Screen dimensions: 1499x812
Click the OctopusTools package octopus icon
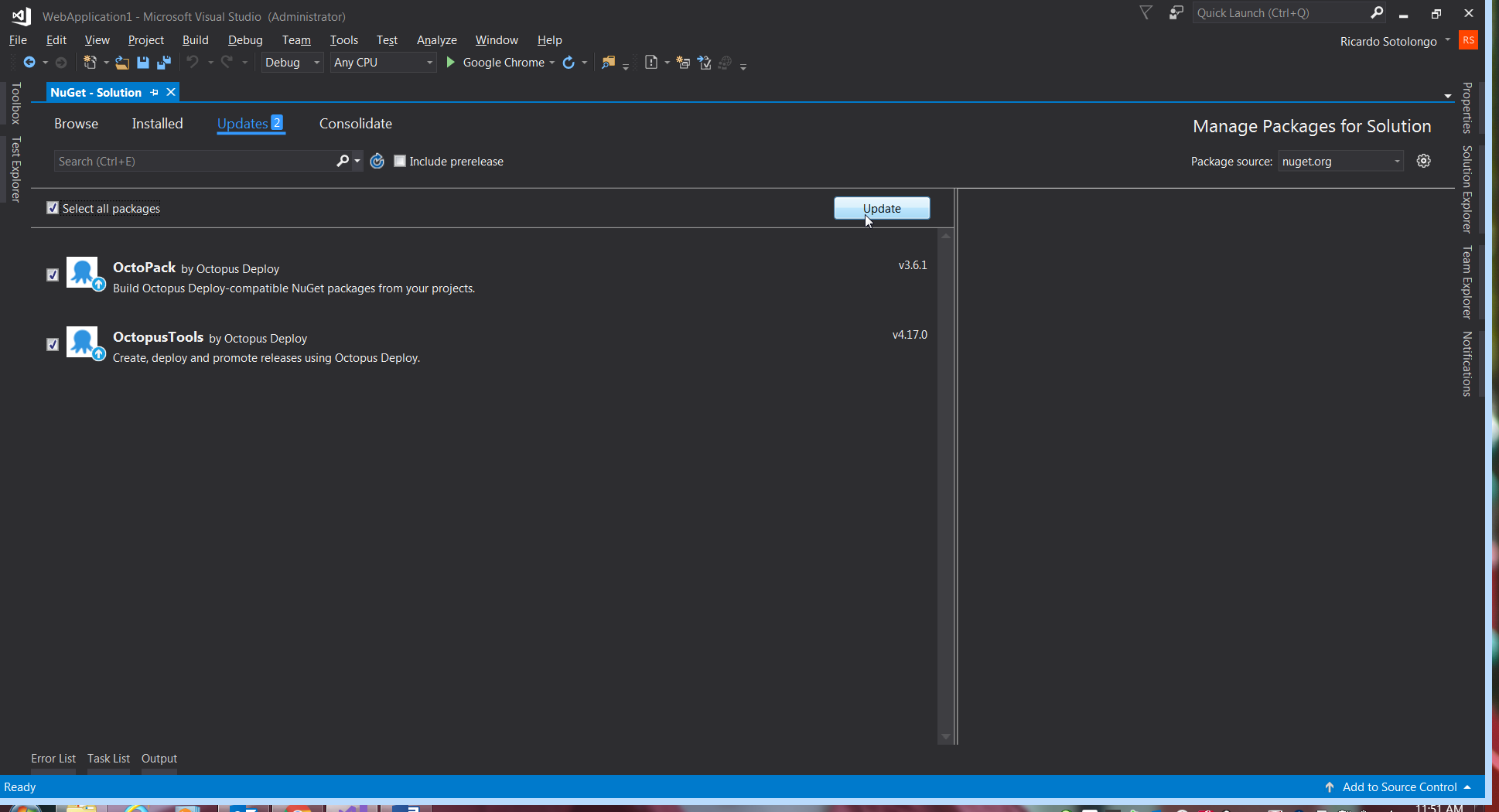tap(83, 343)
